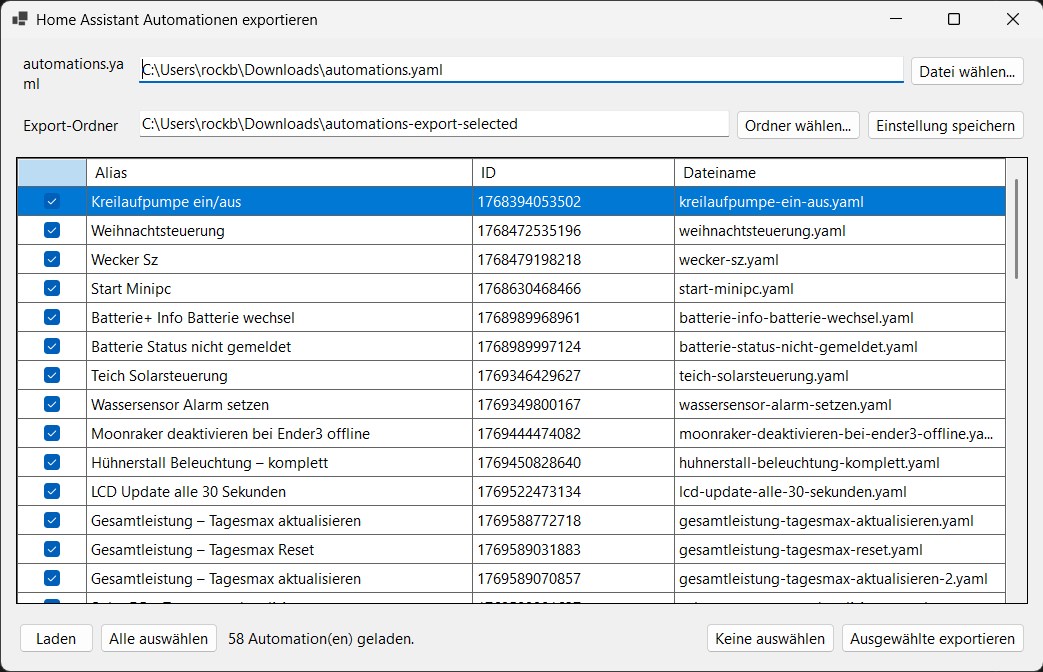Select ID cell 1769444474082

[x=573, y=433]
